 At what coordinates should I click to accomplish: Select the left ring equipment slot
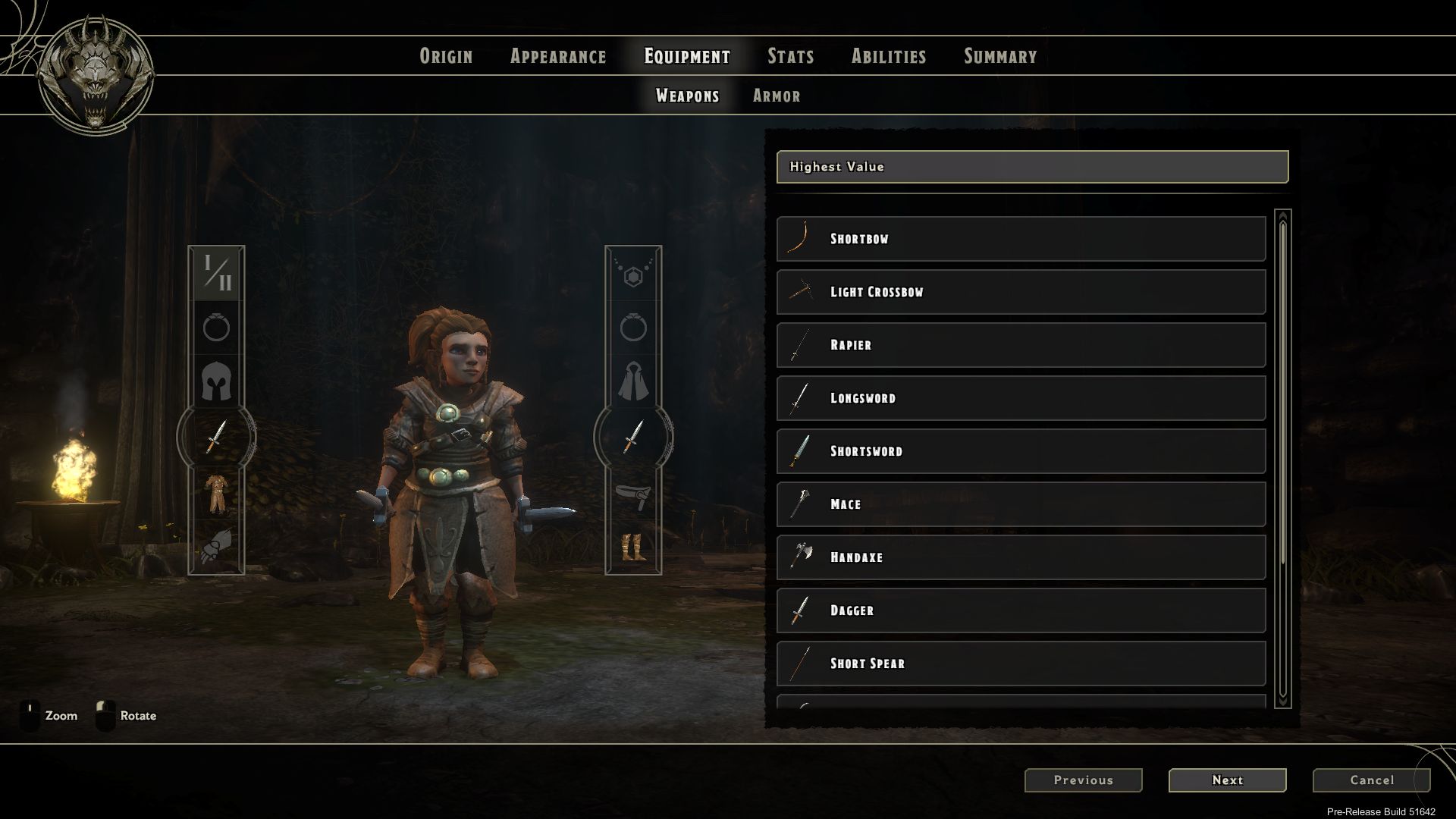click(216, 328)
